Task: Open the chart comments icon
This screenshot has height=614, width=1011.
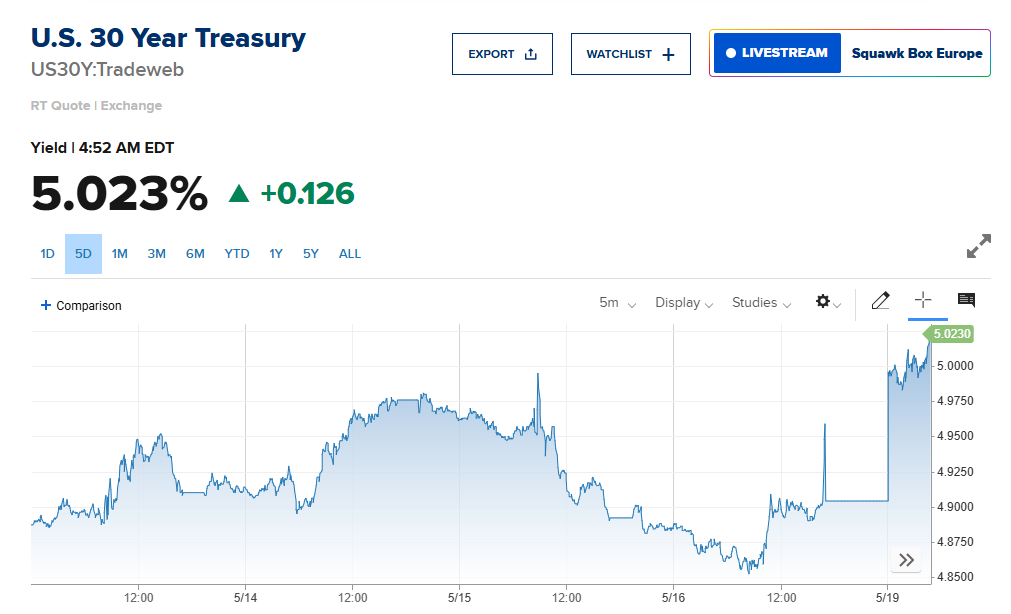Action: coord(966,301)
